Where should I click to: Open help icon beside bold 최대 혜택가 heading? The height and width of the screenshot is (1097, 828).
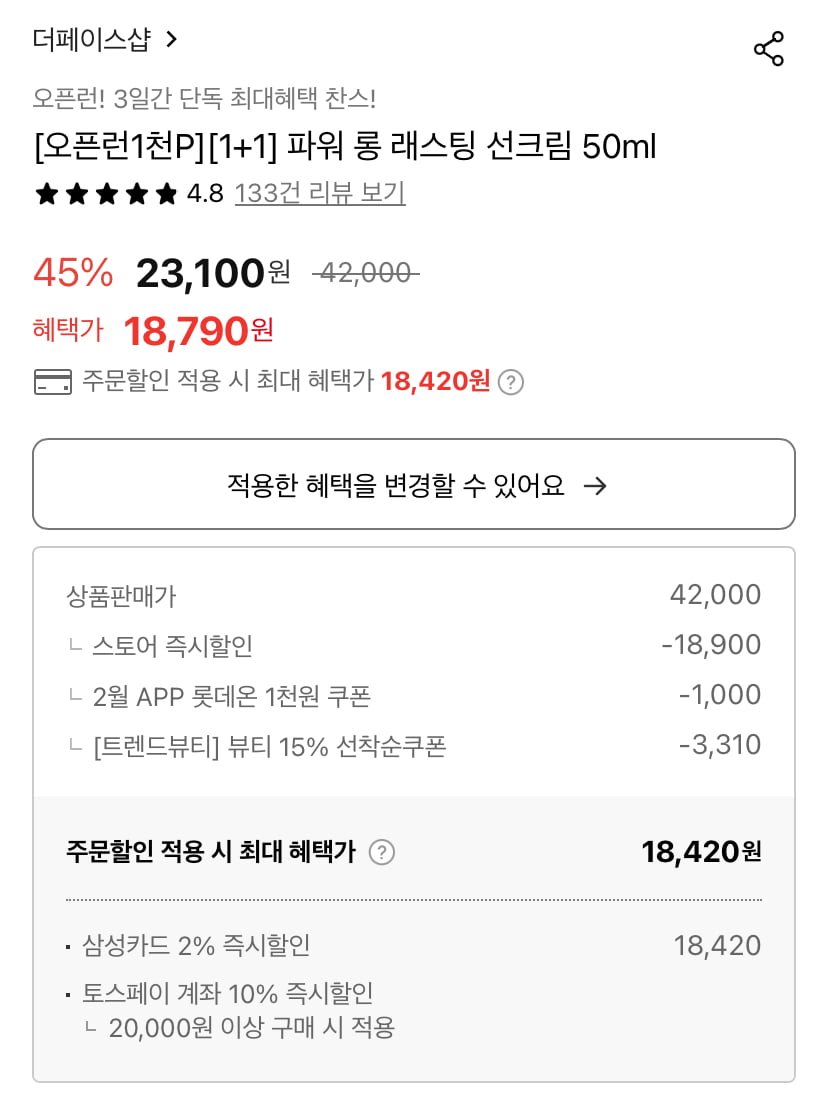(382, 852)
